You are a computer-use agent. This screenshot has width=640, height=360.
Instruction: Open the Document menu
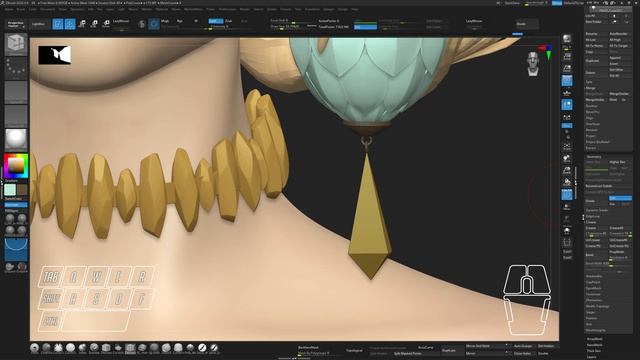click(x=47, y=9)
